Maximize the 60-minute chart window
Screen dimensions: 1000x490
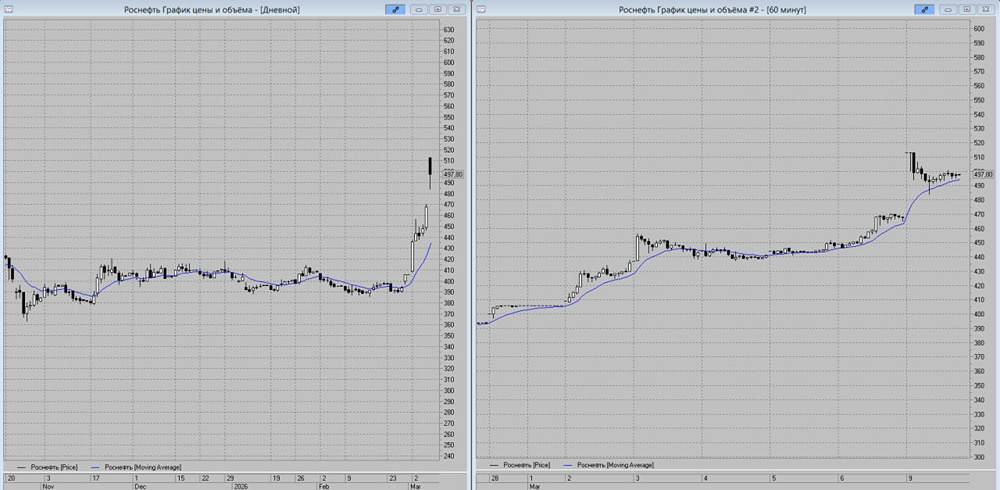967,10
